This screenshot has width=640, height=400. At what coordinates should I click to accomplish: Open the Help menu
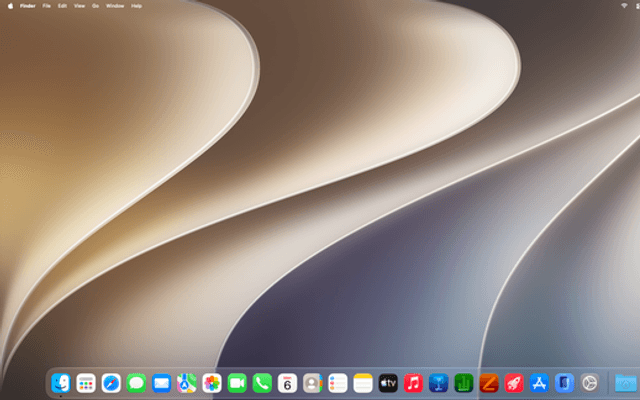tap(136, 6)
